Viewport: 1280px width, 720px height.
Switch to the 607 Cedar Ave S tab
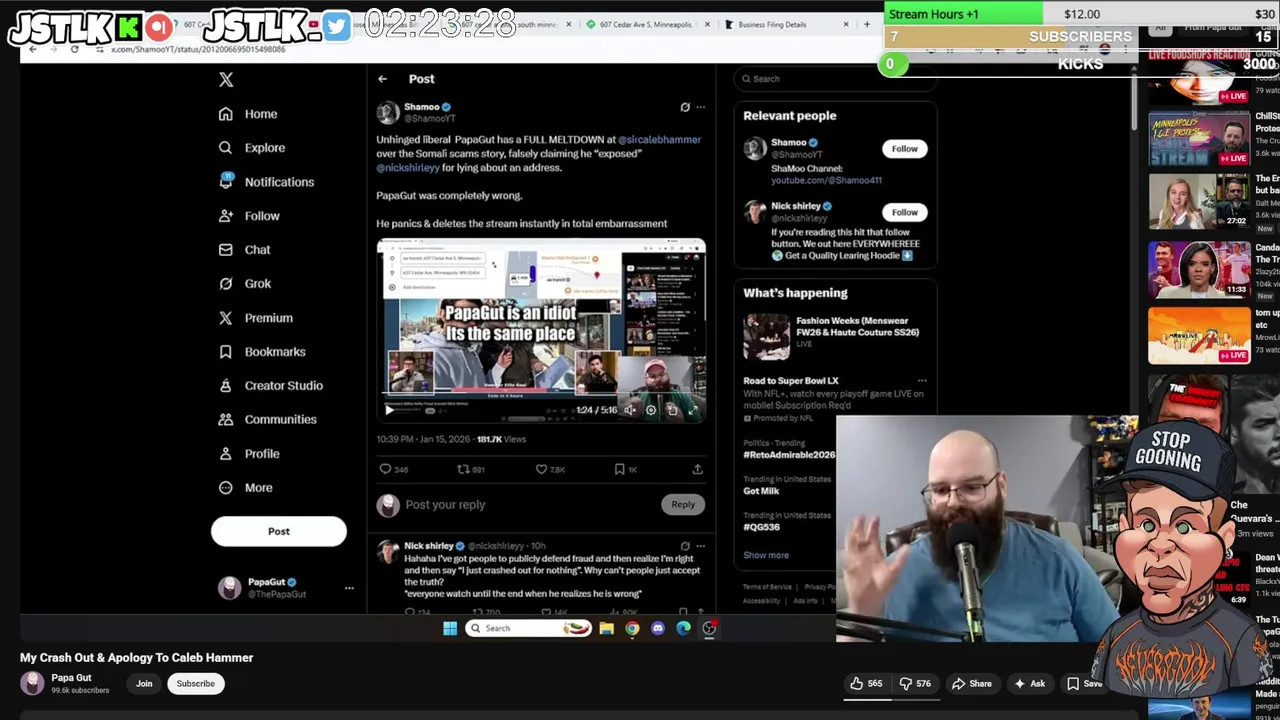(x=645, y=24)
